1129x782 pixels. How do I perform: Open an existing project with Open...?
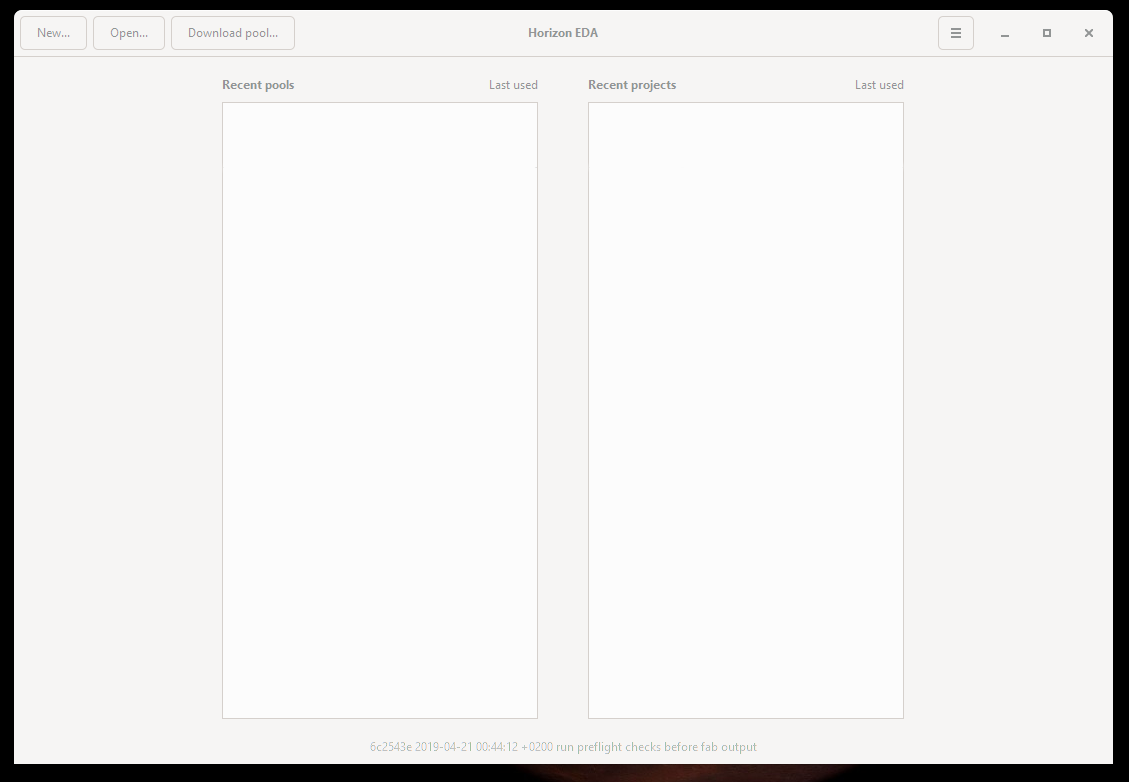129,33
